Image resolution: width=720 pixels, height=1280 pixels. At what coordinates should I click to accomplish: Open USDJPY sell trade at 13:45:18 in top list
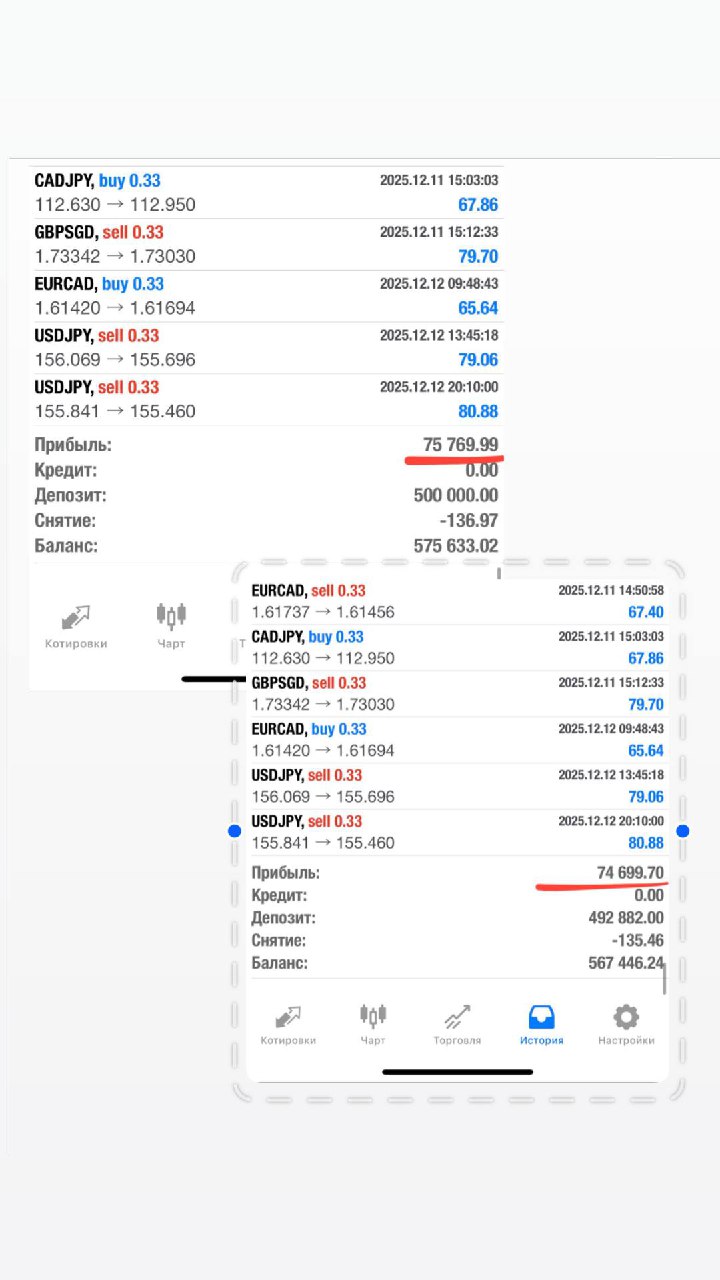266,348
